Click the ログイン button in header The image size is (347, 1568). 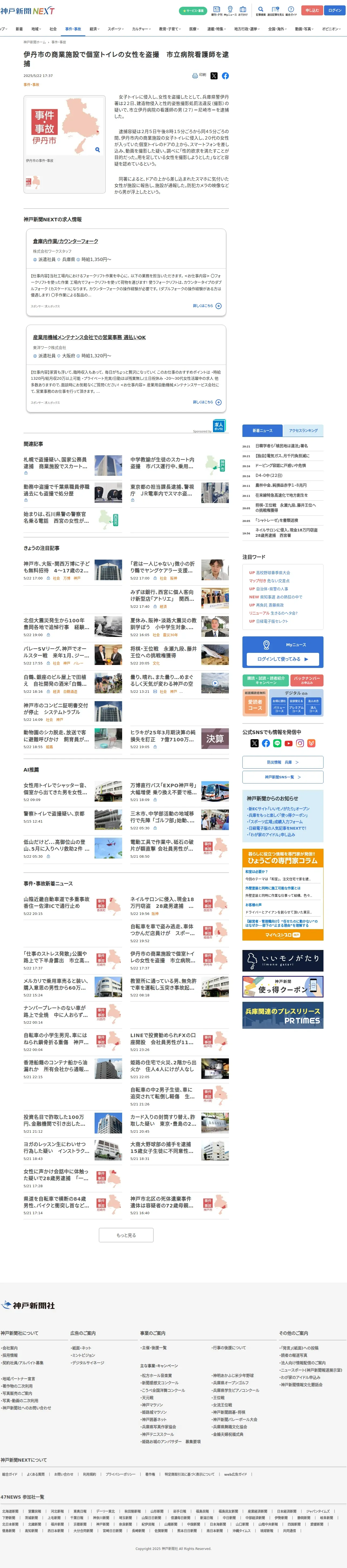[x=335, y=10]
